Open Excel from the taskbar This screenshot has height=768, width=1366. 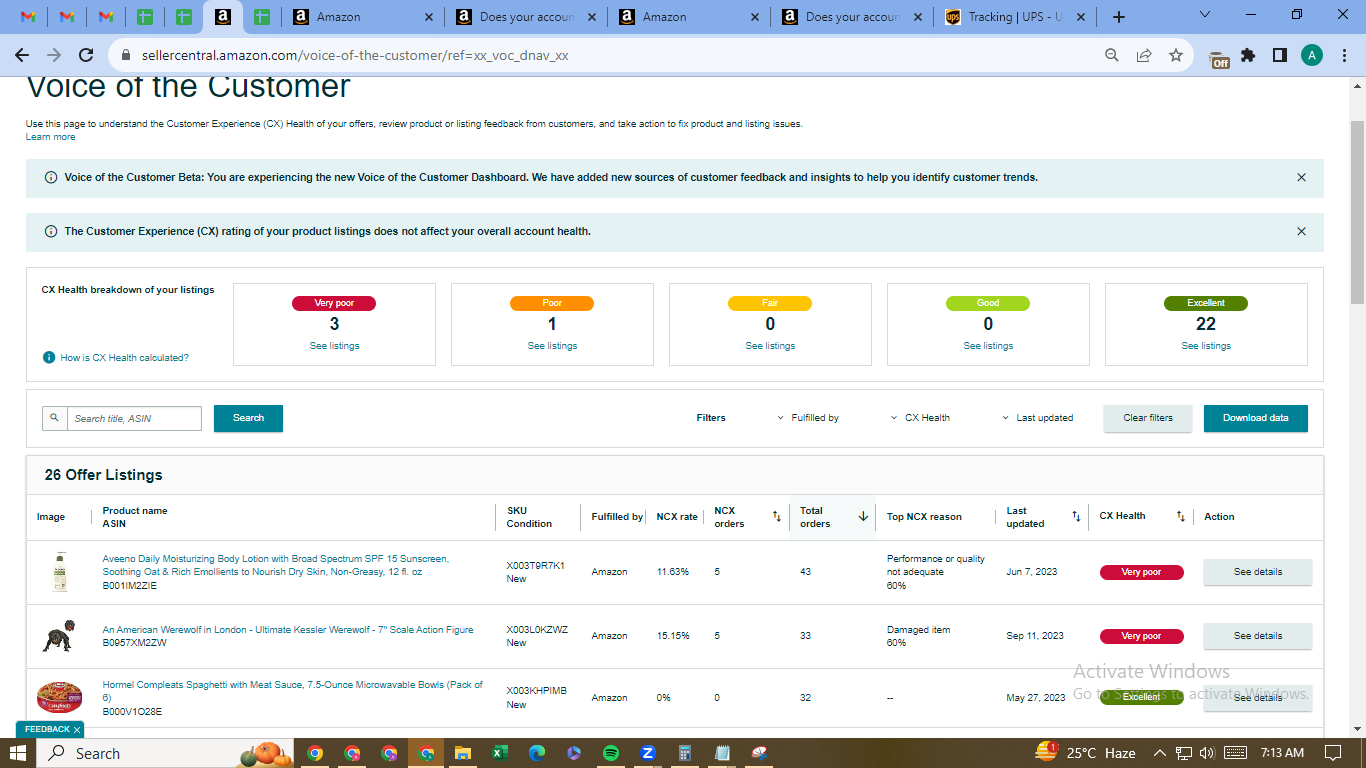point(499,753)
